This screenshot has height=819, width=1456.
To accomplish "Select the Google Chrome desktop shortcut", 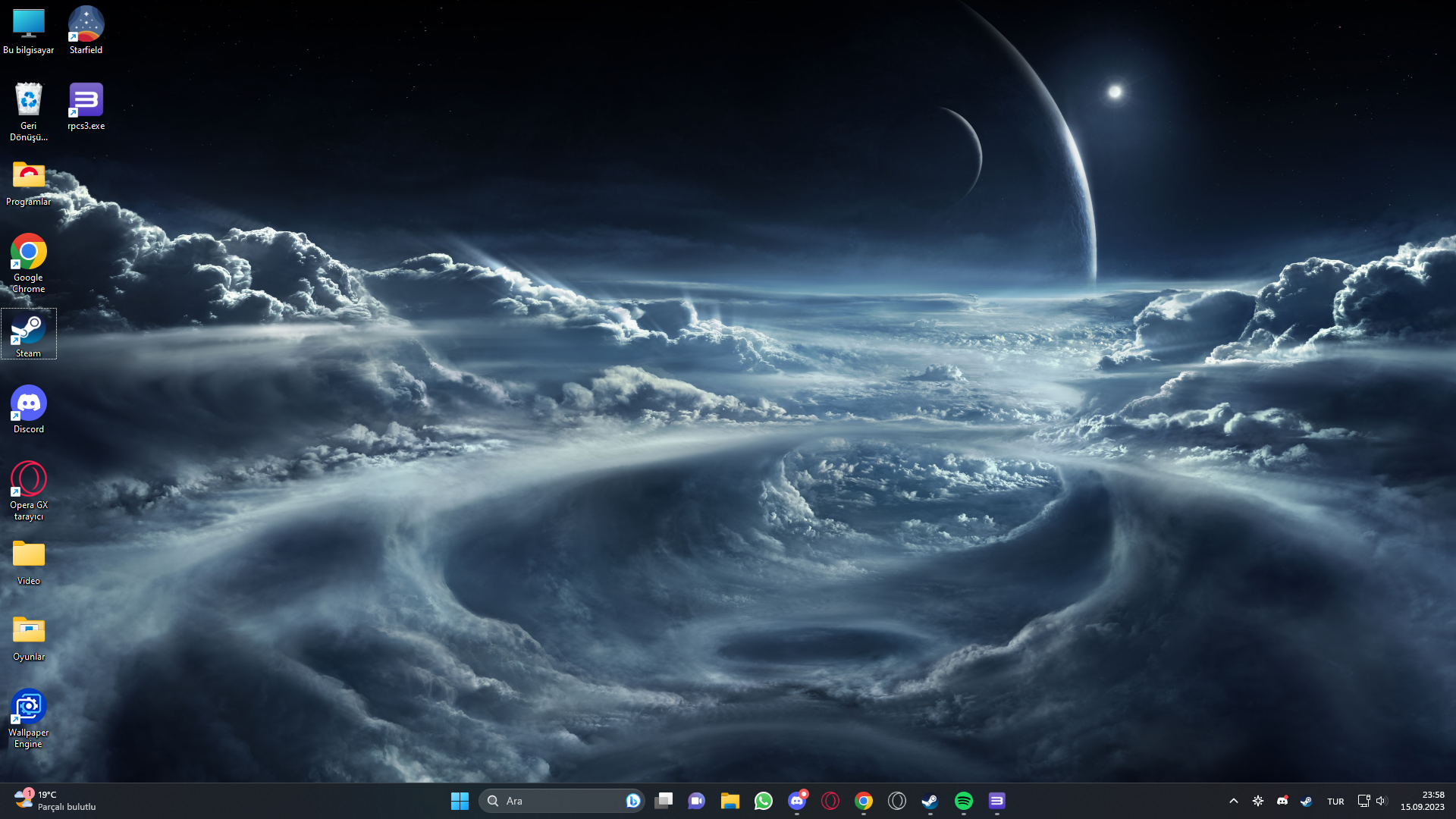I will tap(29, 263).
